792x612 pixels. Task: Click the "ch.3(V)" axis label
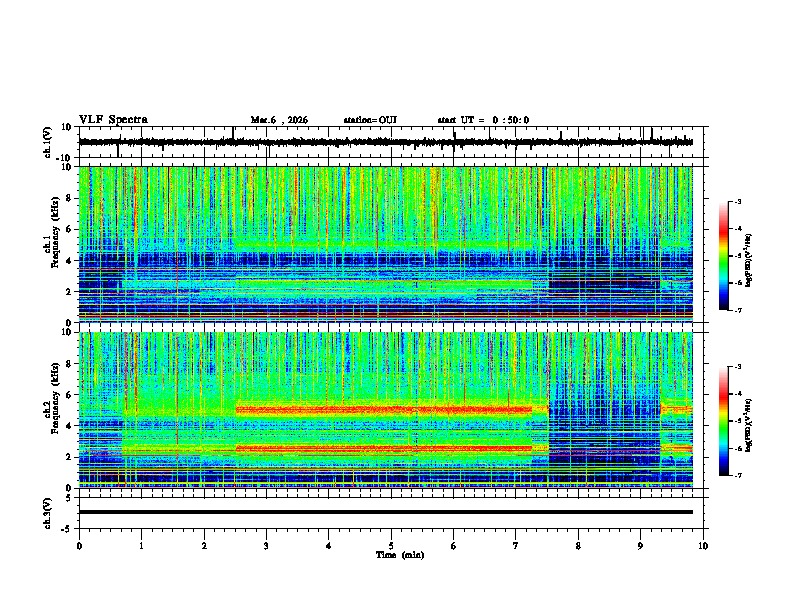pyautogui.click(x=48, y=513)
